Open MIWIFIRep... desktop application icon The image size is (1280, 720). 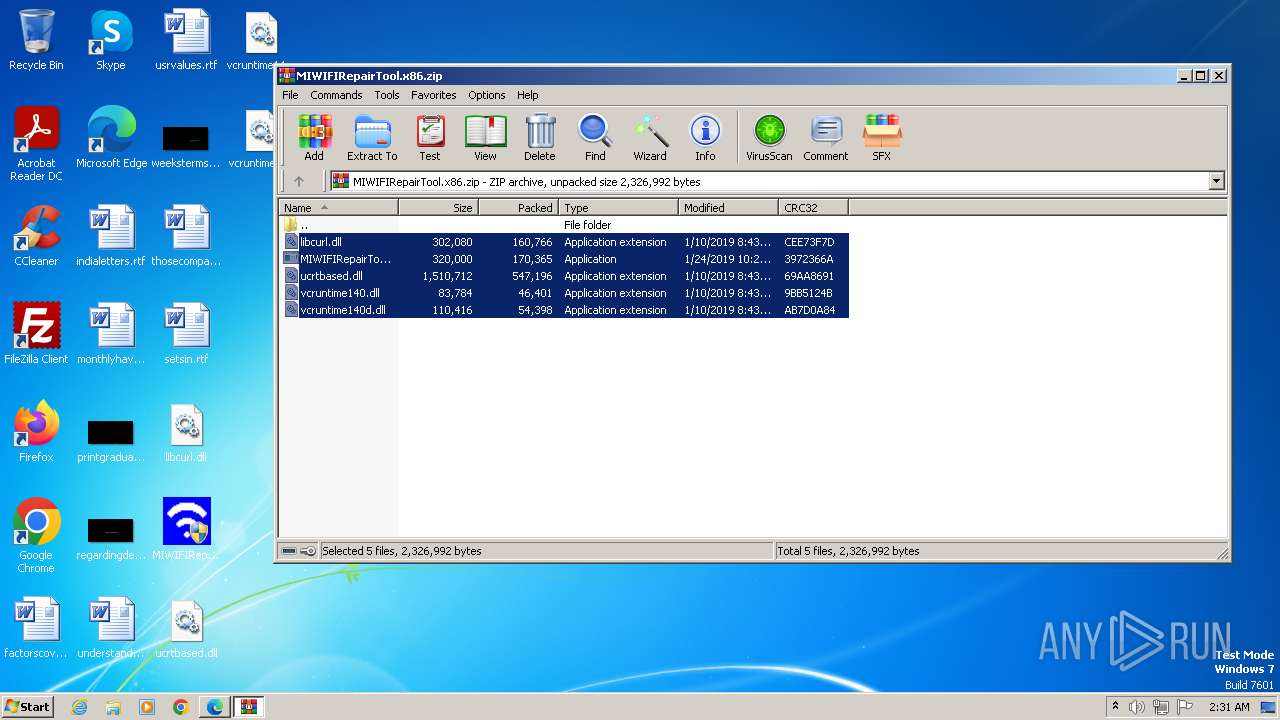(186, 530)
